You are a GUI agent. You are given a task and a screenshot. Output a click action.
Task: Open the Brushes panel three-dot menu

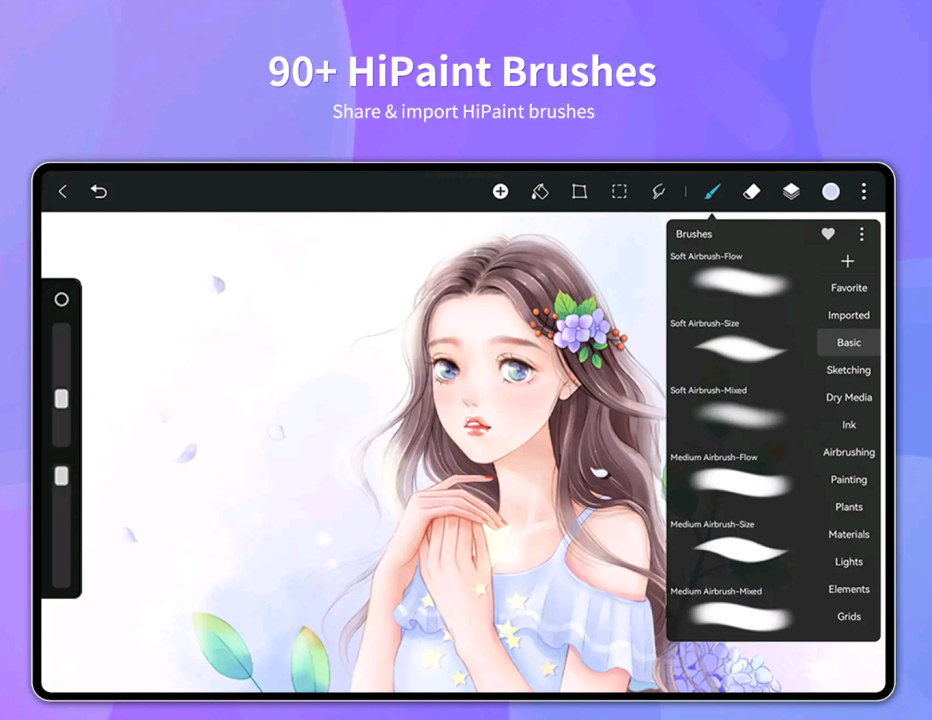861,234
